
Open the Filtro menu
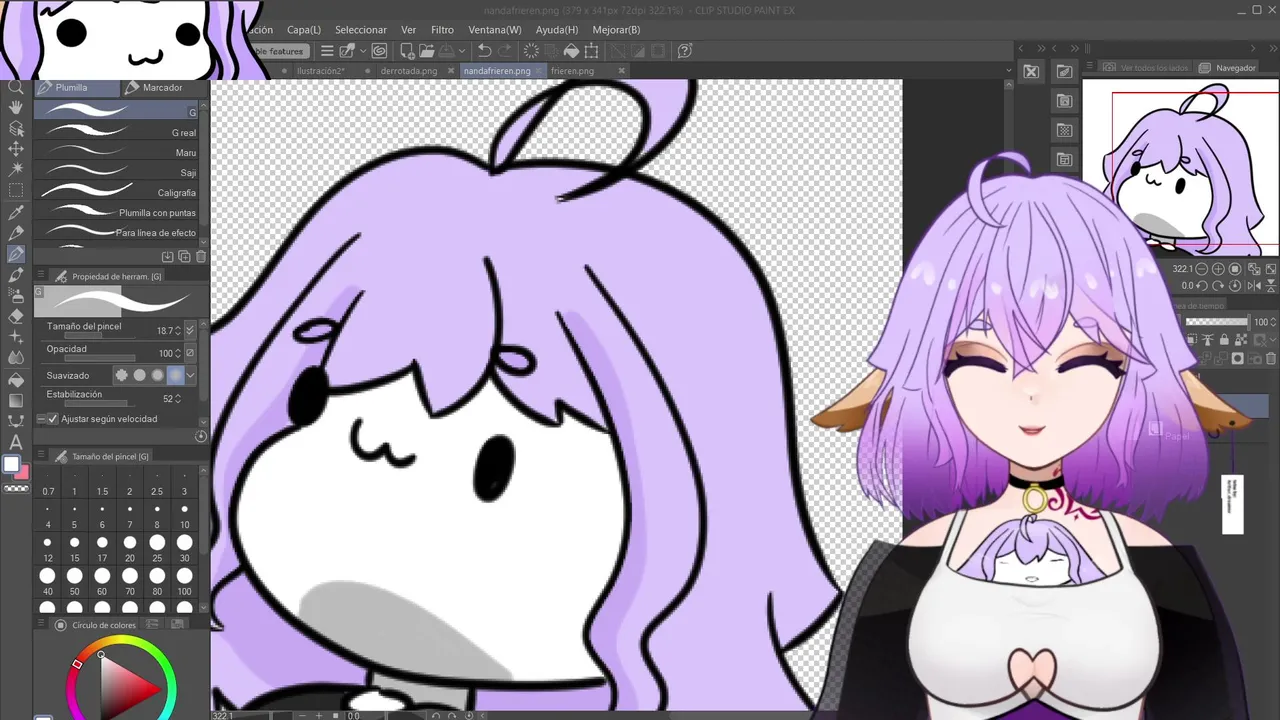442,30
